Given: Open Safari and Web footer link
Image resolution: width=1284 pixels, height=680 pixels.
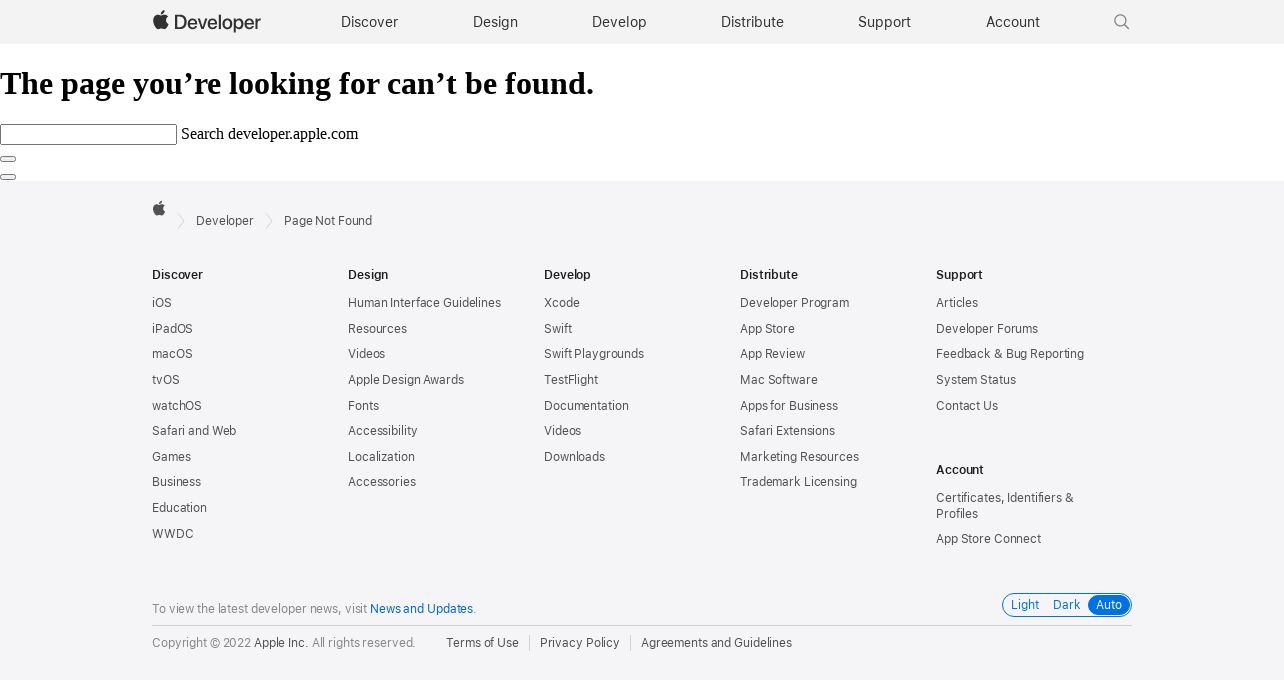Looking at the screenshot, I should [x=194, y=431].
